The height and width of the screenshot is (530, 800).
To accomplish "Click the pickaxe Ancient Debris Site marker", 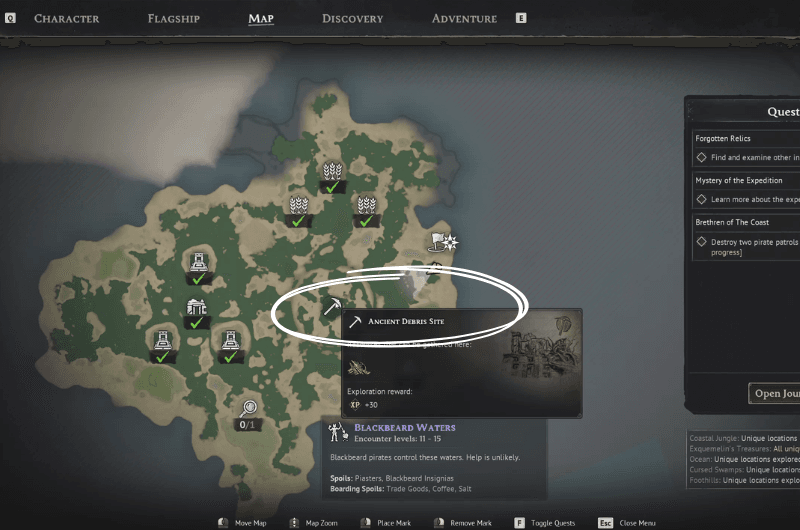I will tap(332, 307).
